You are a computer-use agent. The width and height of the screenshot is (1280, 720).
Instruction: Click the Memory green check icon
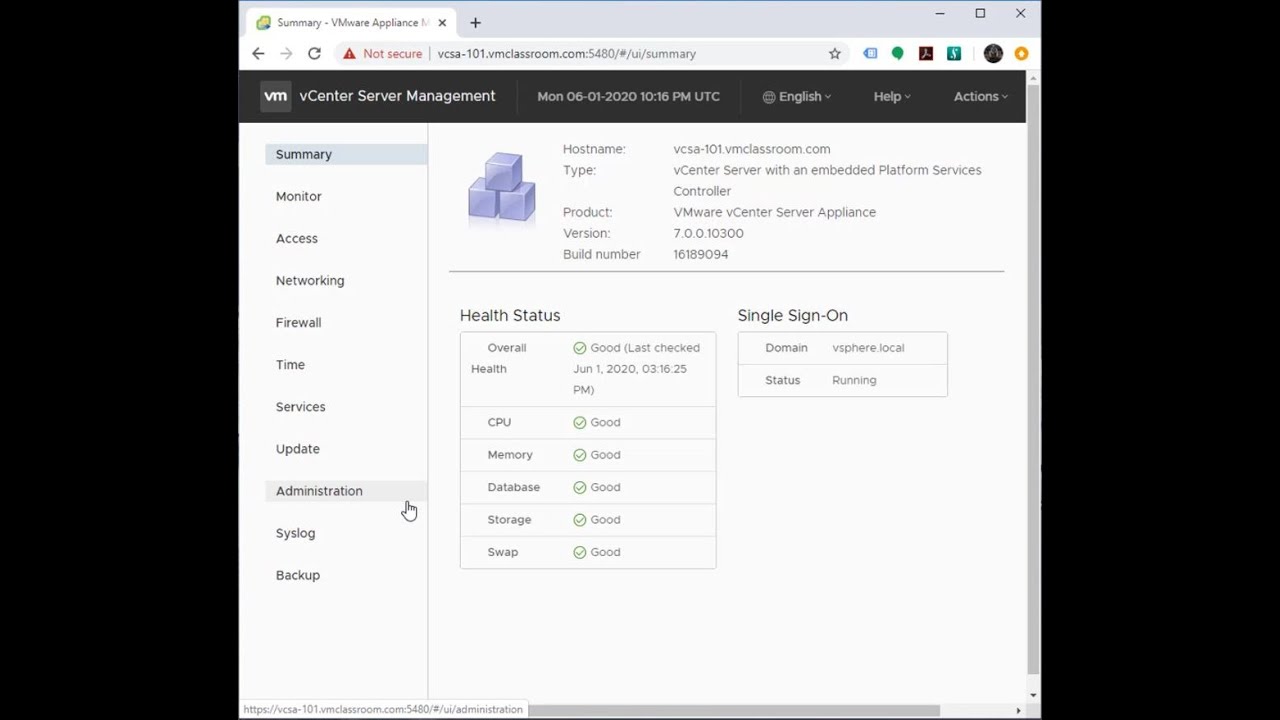[x=580, y=455]
